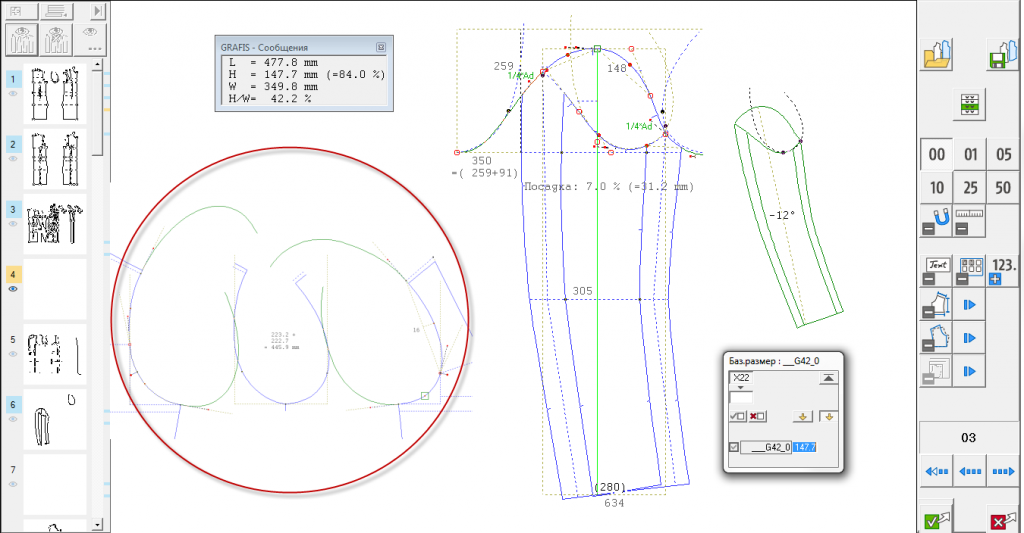The image size is (1024, 533).
Task: Collapse size panel with up-arrow button
Action: tap(827, 378)
